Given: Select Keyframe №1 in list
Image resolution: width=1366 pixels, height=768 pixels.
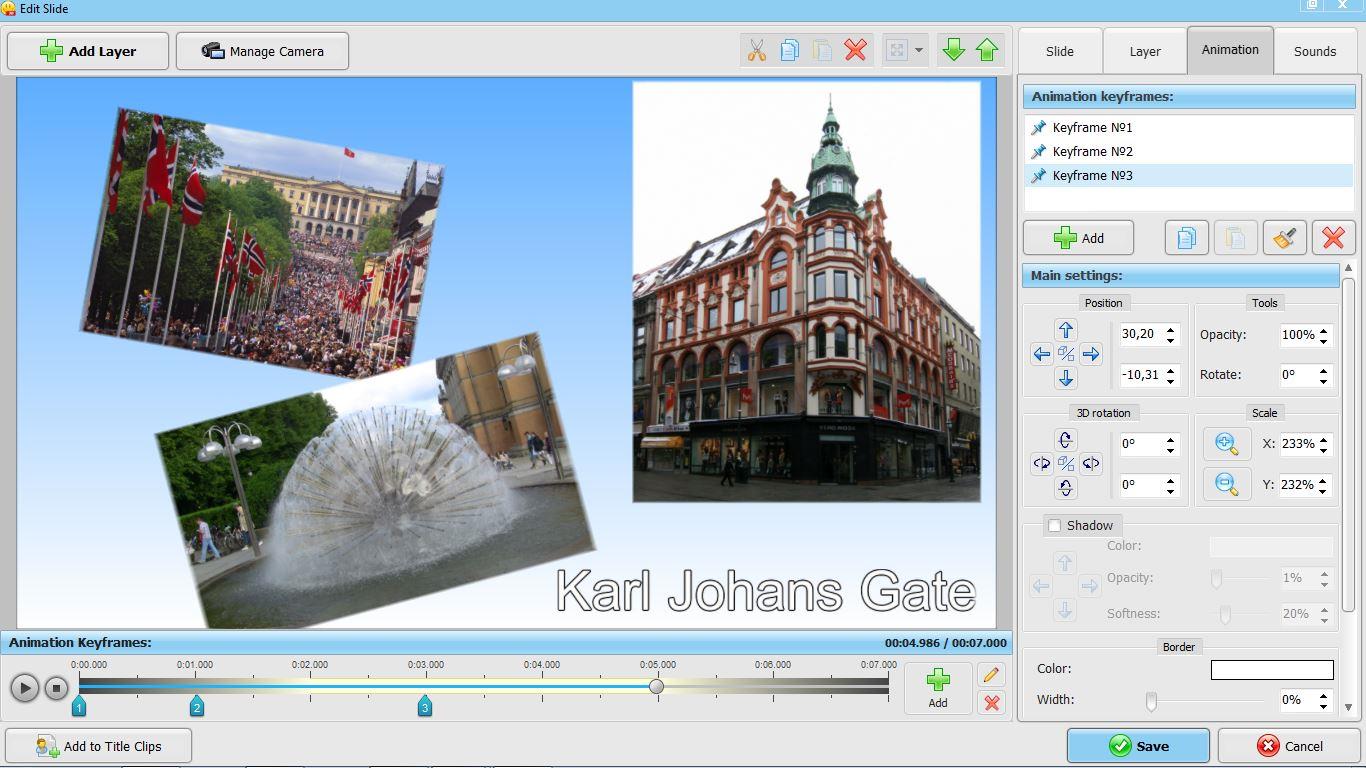Looking at the screenshot, I should (1189, 127).
